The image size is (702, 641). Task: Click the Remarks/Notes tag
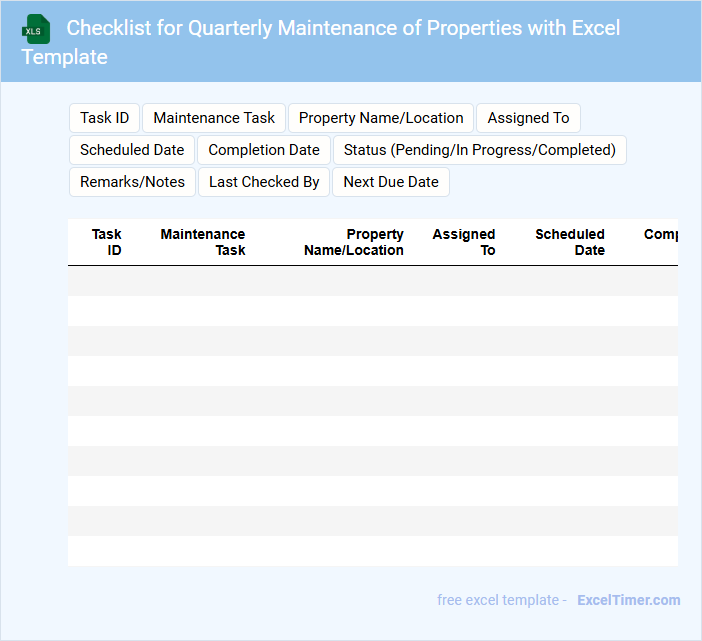click(x=132, y=182)
